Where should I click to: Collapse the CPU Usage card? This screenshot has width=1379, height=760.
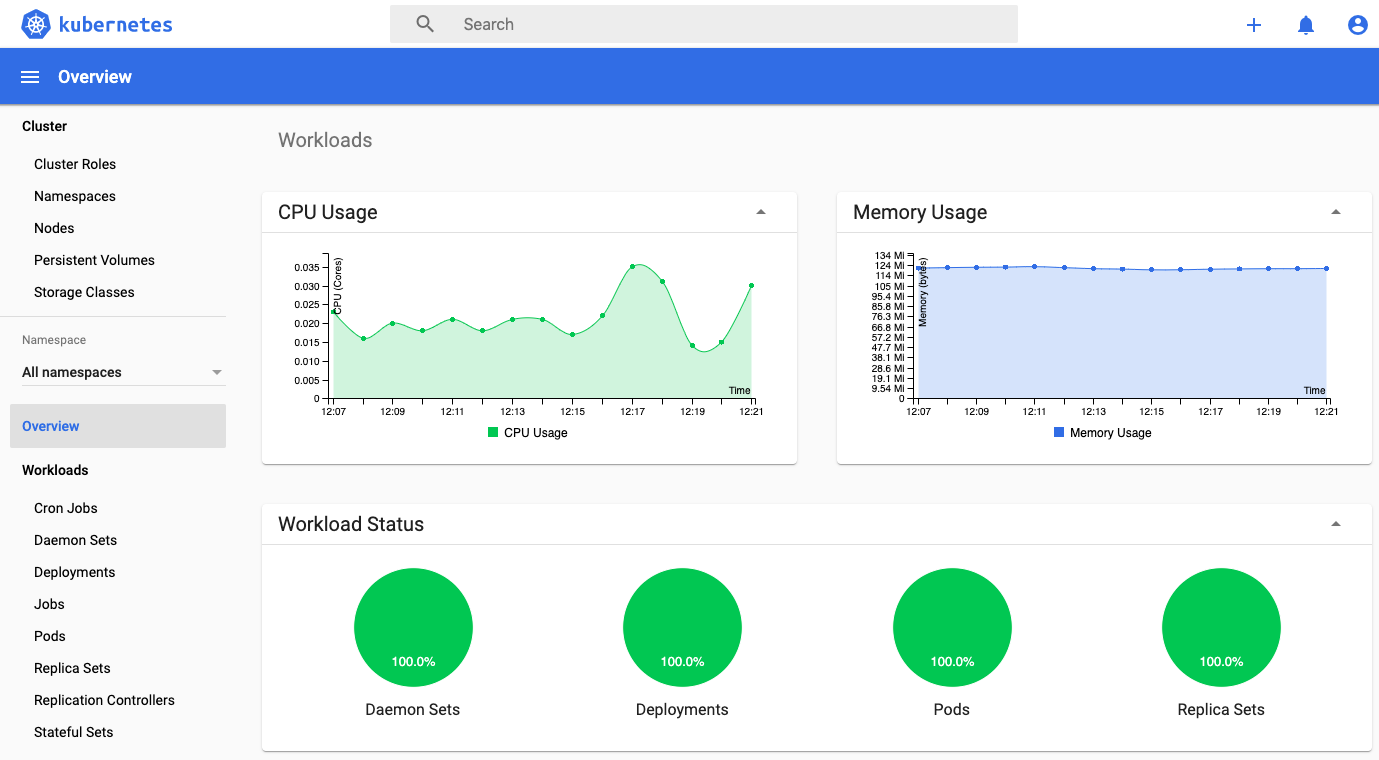[761, 211]
